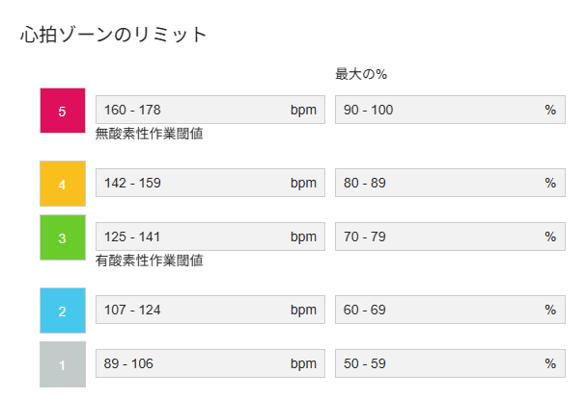Select the 160 - 178 bpm field
The image size is (585, 398).
click(x=210, y=110)
